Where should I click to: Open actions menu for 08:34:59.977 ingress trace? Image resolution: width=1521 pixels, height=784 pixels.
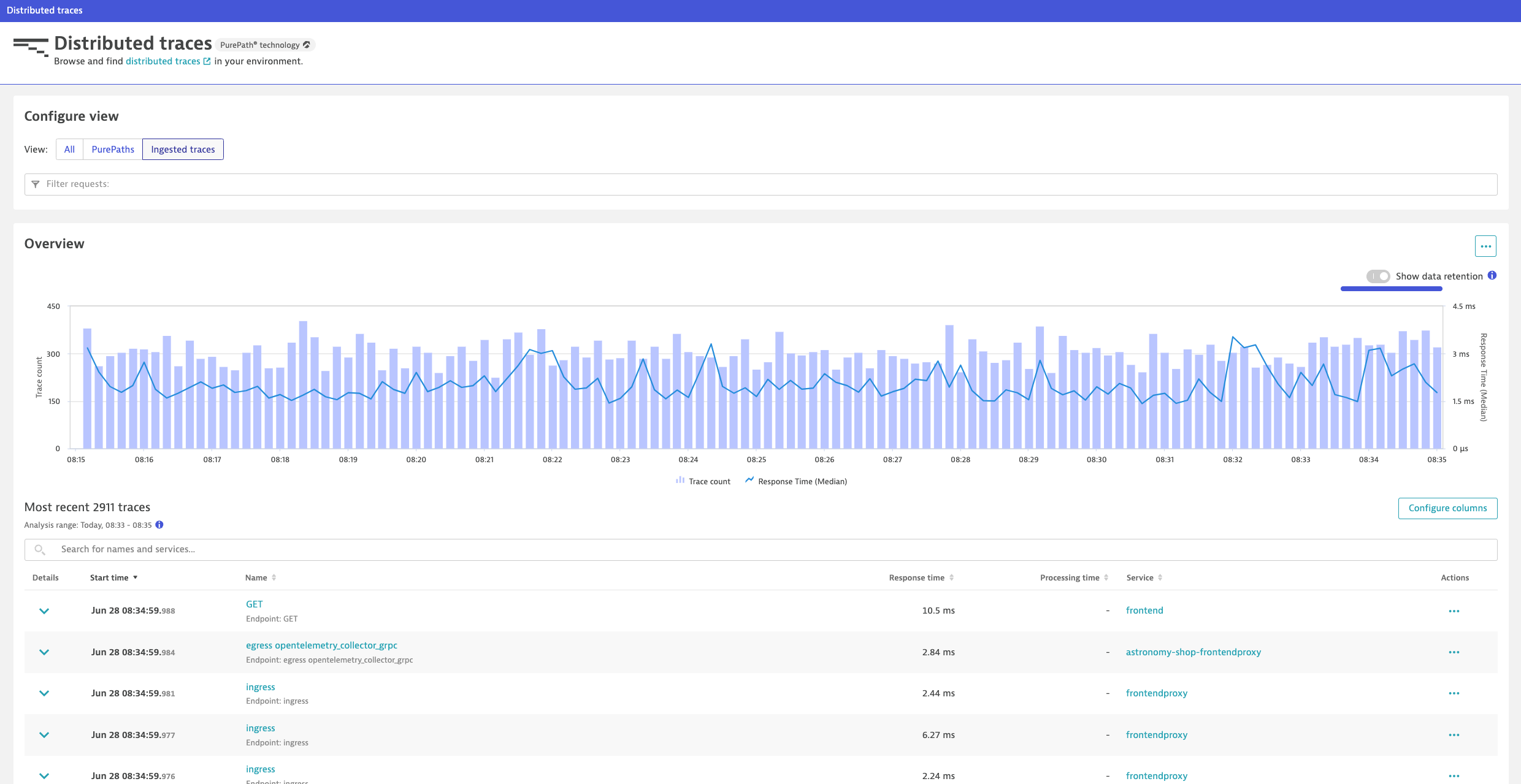1454,735
